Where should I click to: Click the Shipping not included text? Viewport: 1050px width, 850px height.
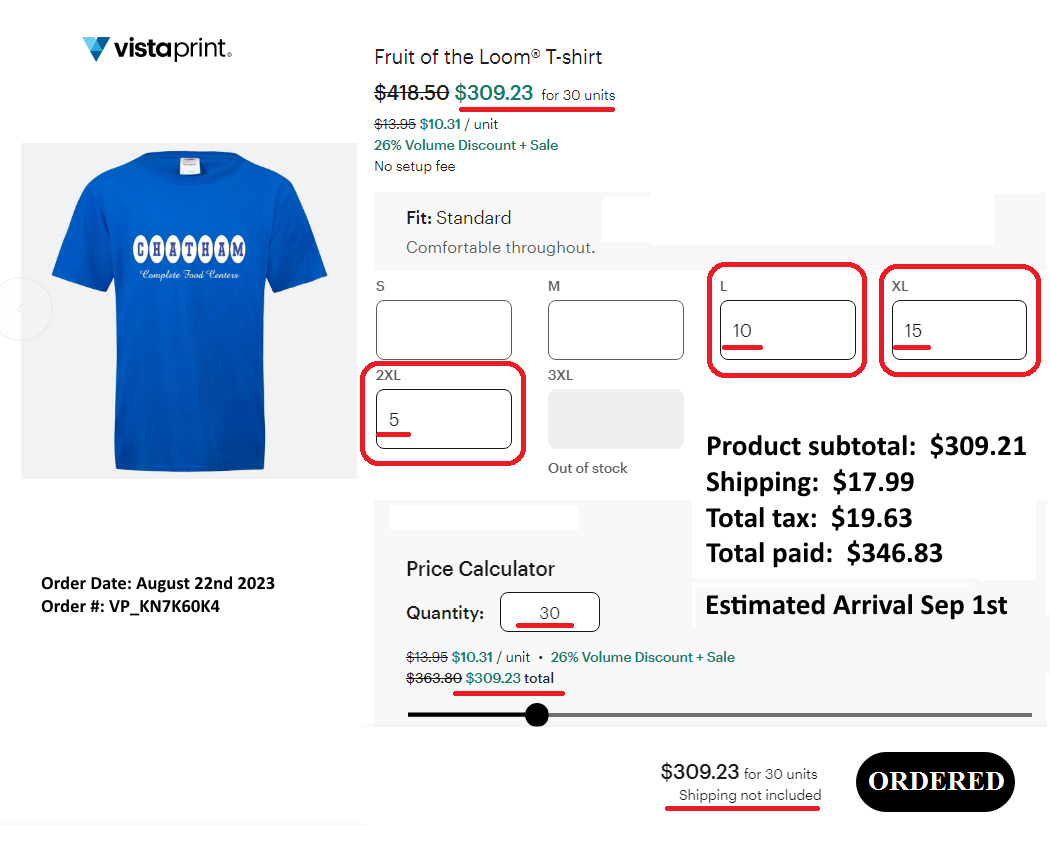coord(750,795)
